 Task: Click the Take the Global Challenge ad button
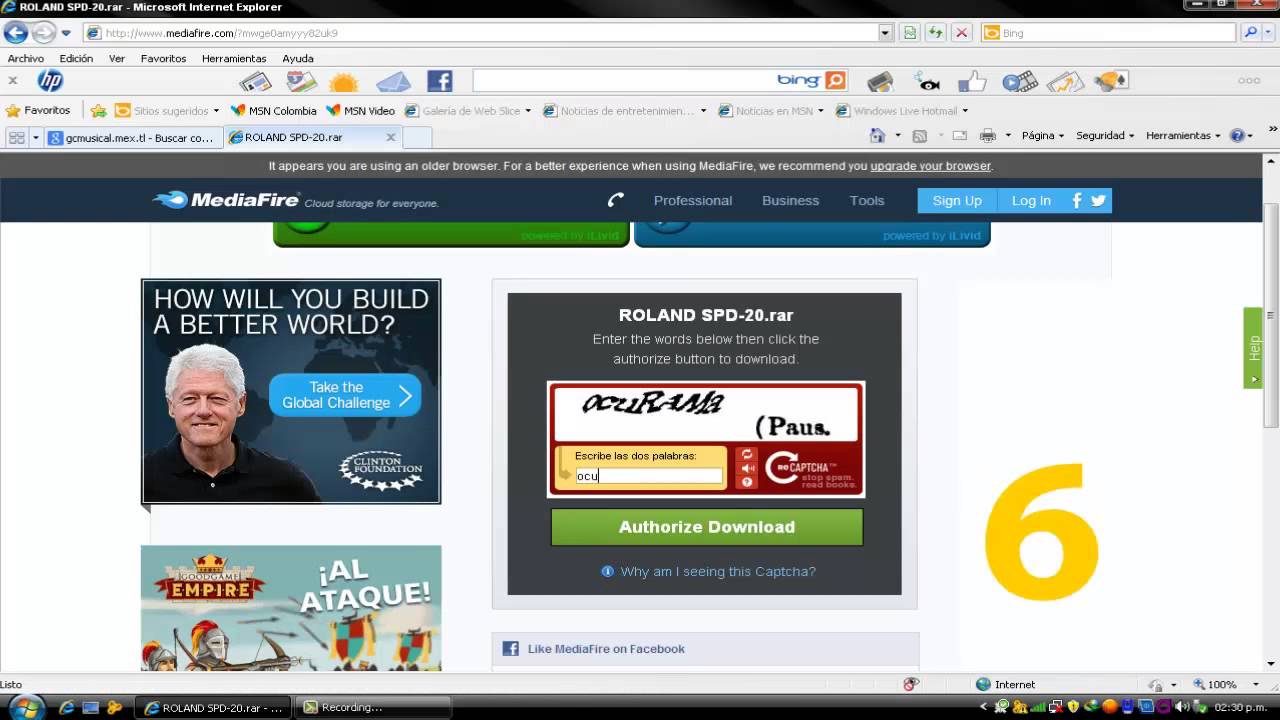tap(345, 395)
